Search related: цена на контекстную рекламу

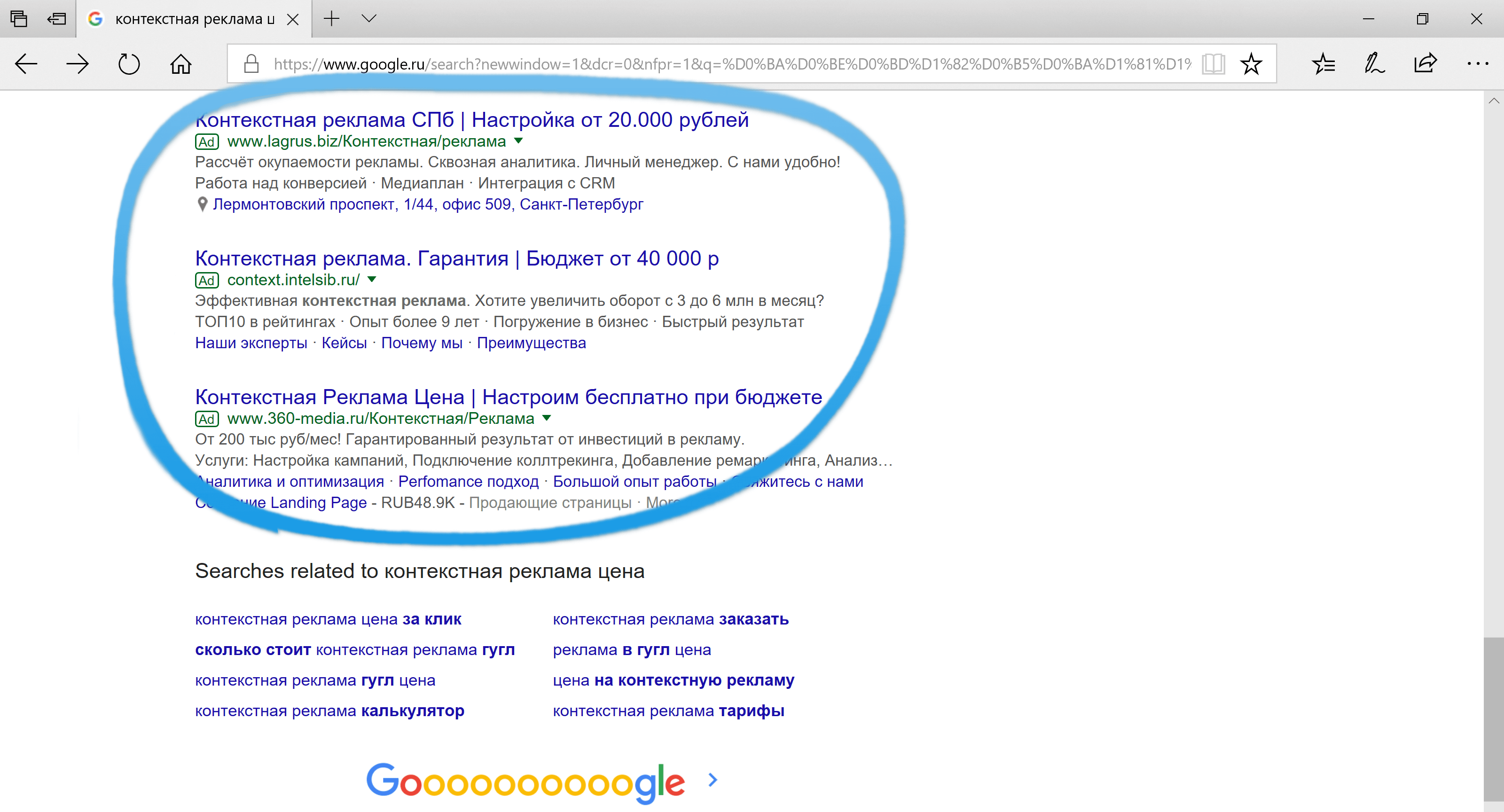click(674, 680)
